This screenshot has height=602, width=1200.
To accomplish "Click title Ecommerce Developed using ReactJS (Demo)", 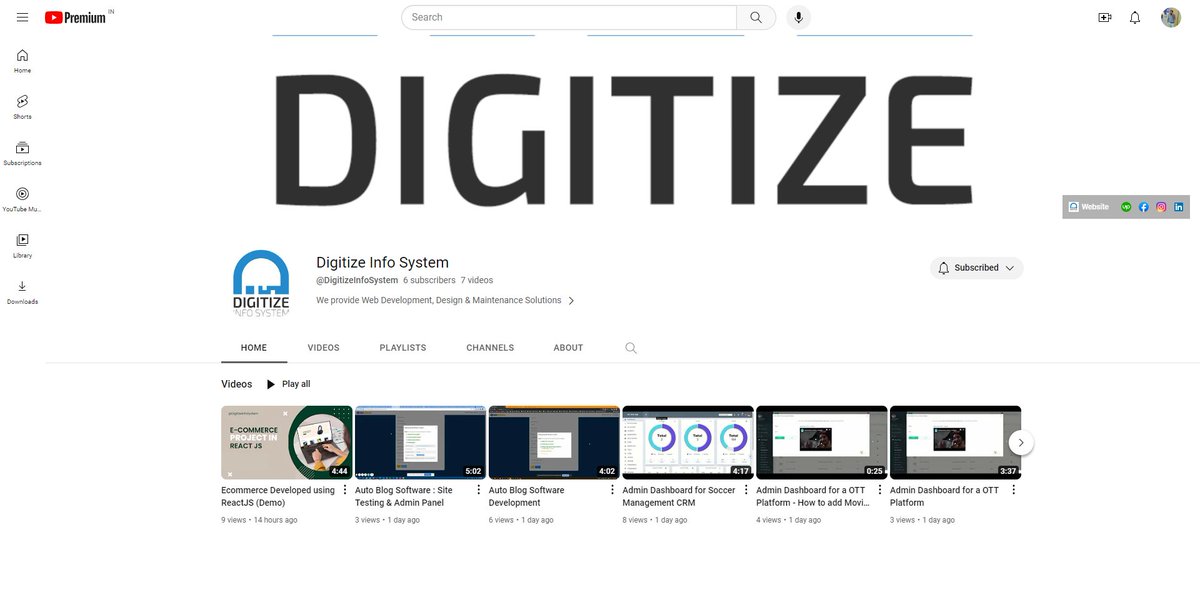I will [x=278, y=496].
